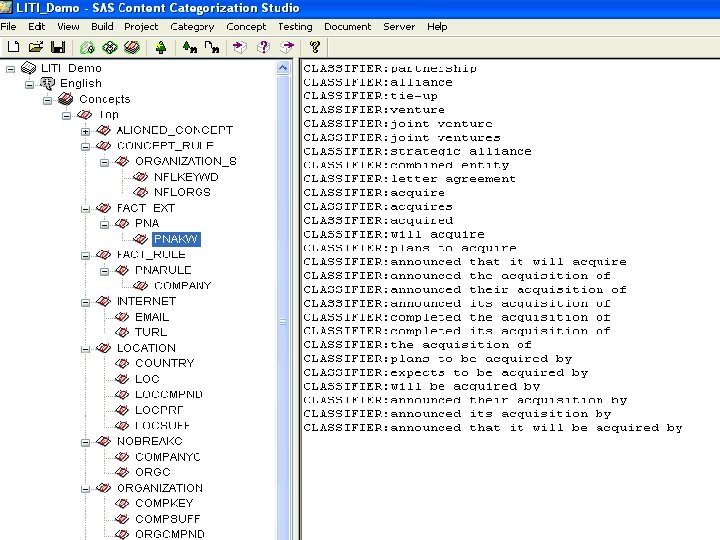Click the 'CLASSIFIER:joint venture' rule line
The height and width of the screenshot is (540, 720).
[x=398, y=124]
